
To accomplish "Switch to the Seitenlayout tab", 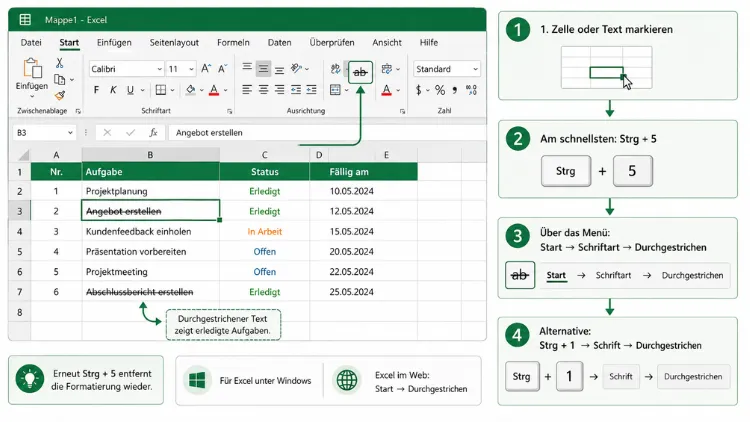I will pyautogui.click(x=174, y=43).
